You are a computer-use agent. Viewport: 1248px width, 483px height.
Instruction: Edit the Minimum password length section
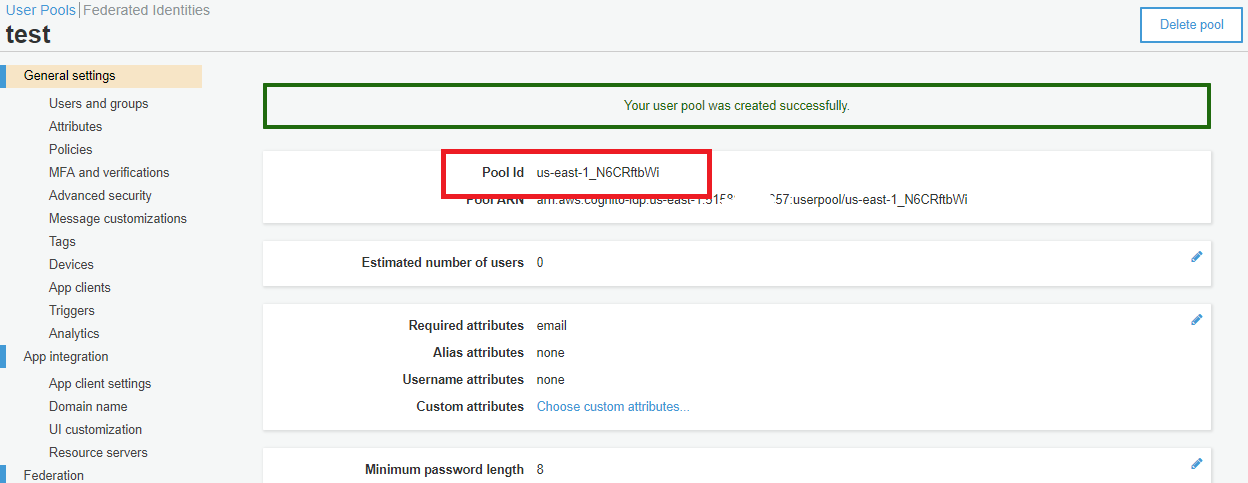(x=1196, y=464)
